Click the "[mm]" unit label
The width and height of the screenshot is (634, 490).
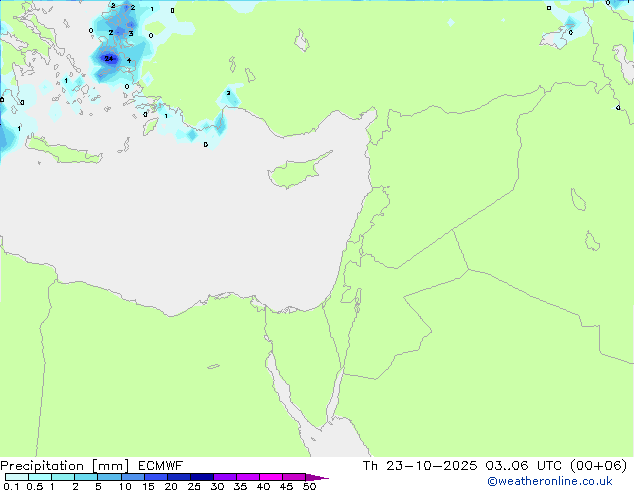pos(110,466)
